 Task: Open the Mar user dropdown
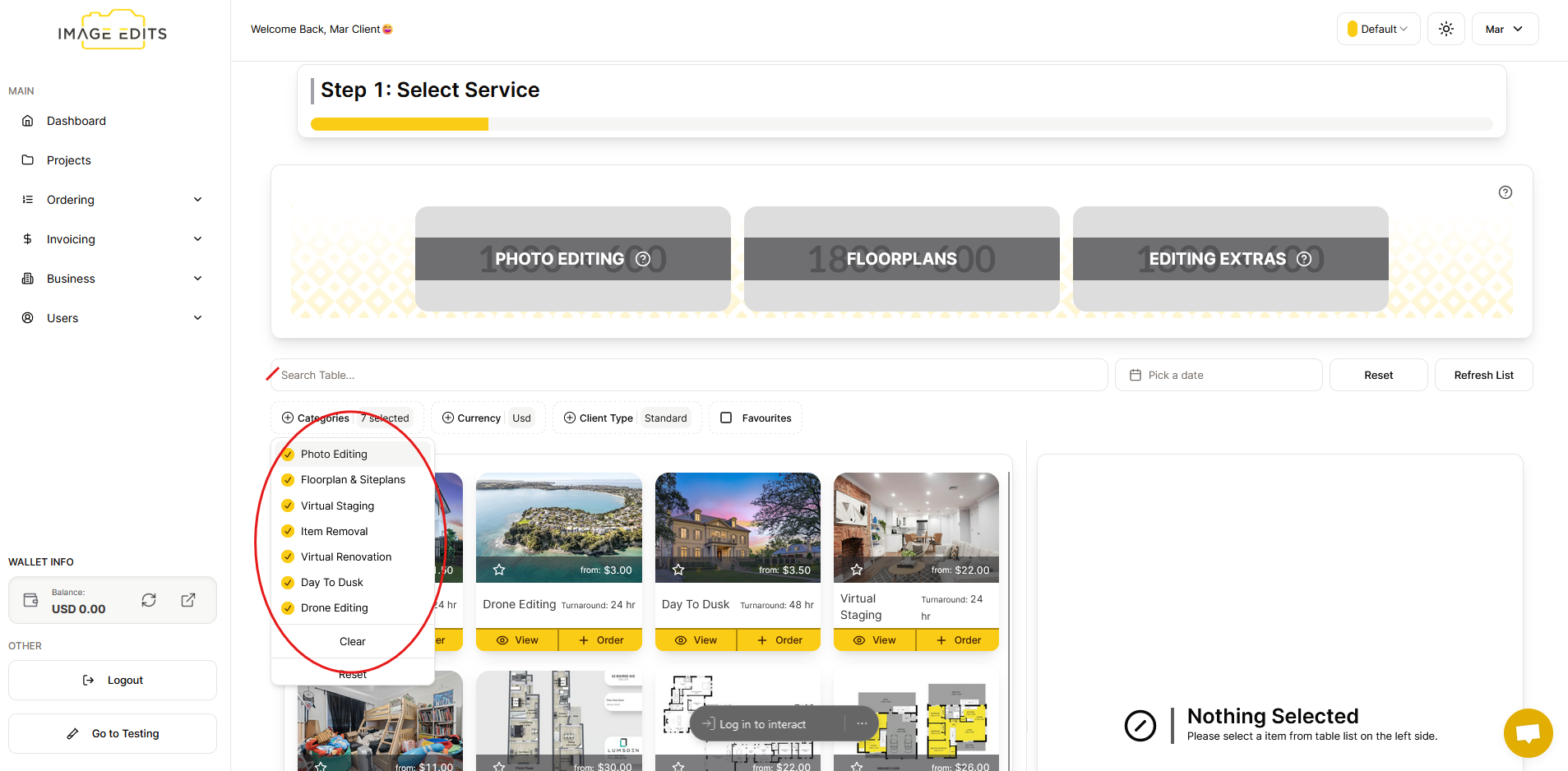(1504, 29)
